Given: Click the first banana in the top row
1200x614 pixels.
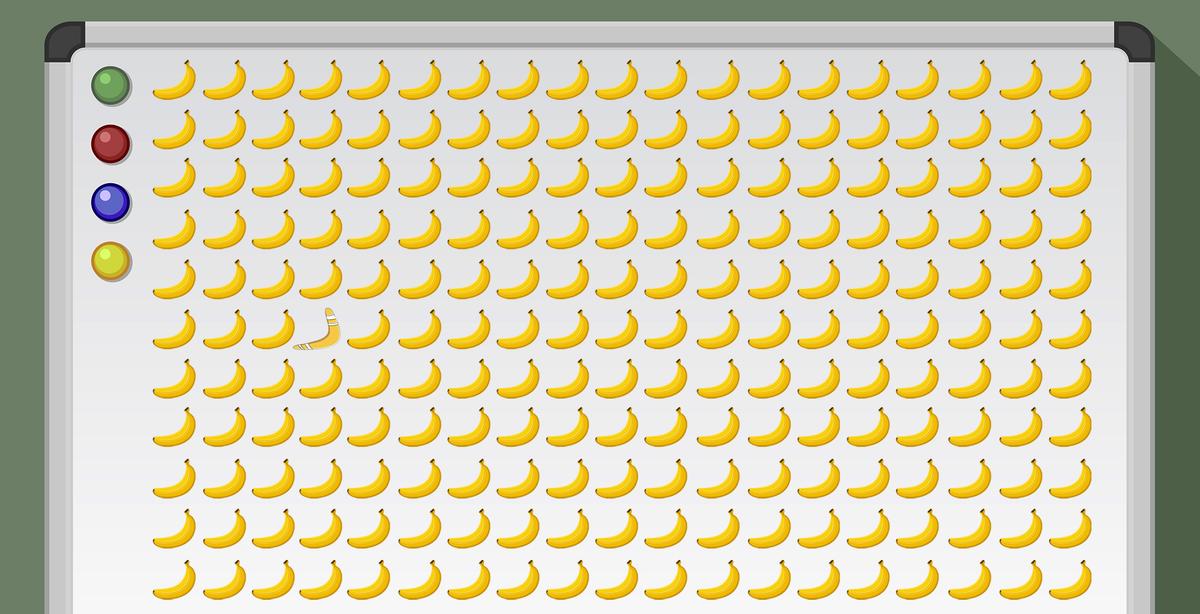Looking at the screenshot, I should coord(174,80).
